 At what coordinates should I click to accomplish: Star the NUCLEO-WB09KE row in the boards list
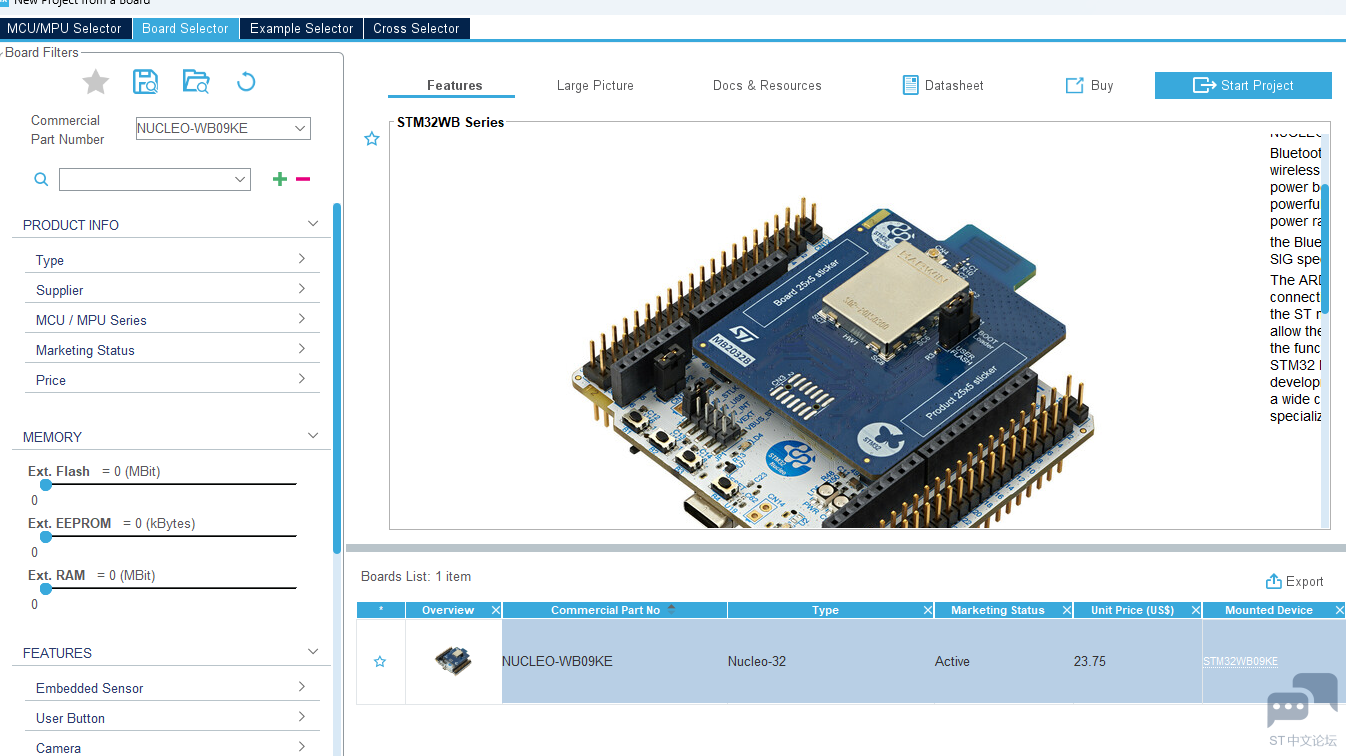380,662
